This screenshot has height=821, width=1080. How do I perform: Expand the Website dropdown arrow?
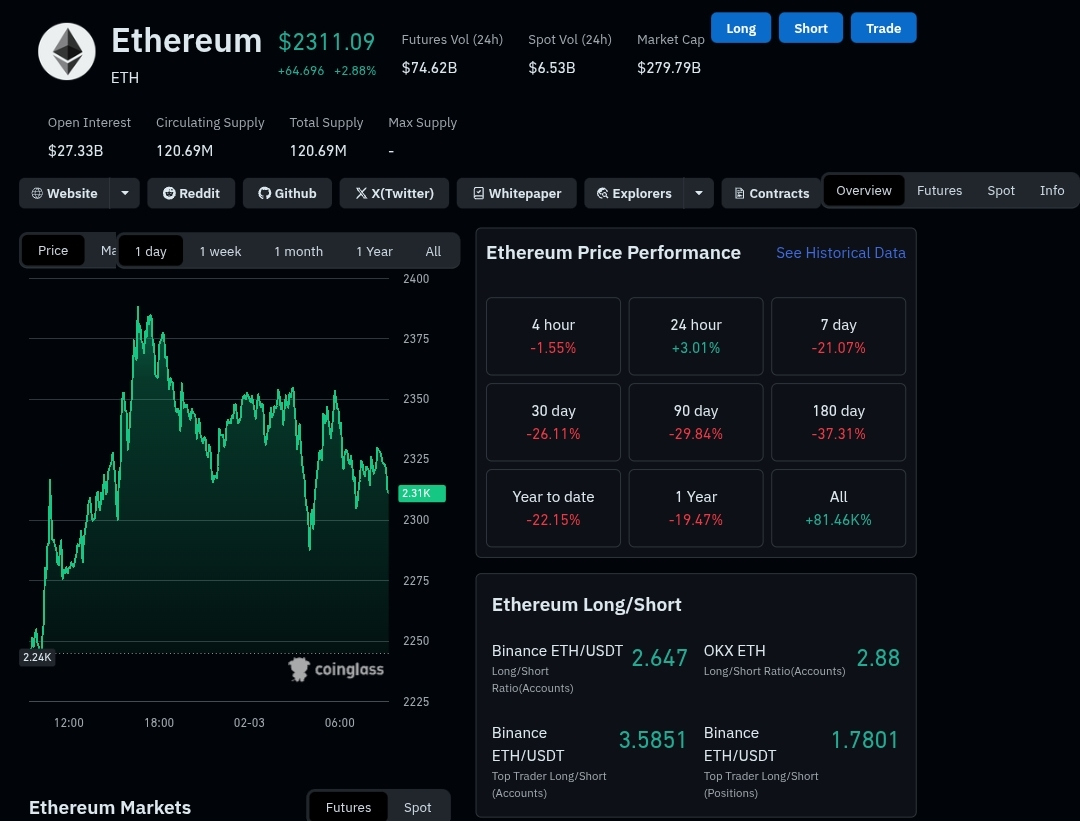click(x=125, y=194)
